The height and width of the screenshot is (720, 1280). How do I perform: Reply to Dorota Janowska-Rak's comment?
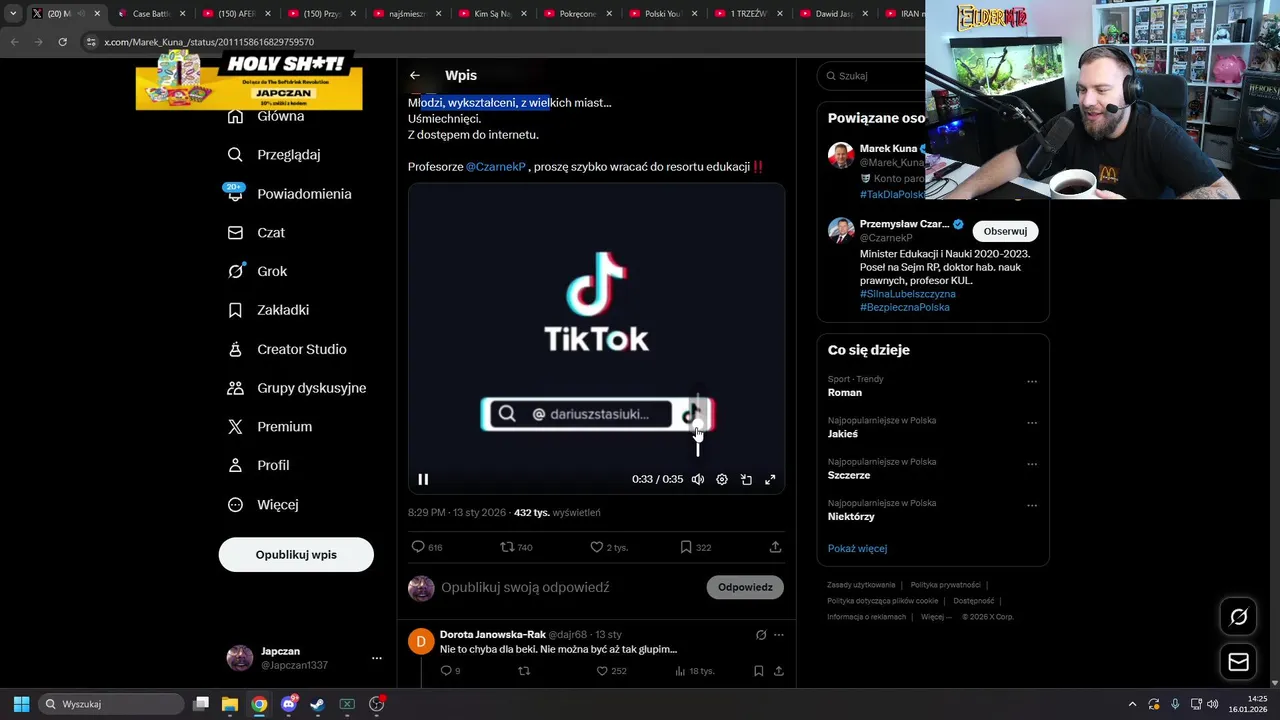click(446, 671)
